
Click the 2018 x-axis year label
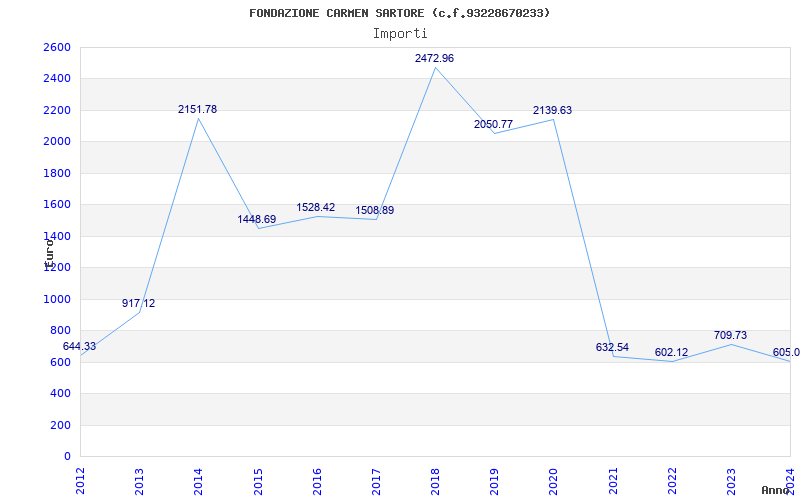[x=435, y=480]
